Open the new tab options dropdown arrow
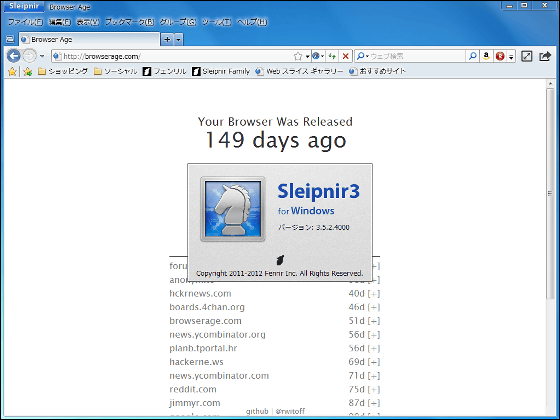 178,39
